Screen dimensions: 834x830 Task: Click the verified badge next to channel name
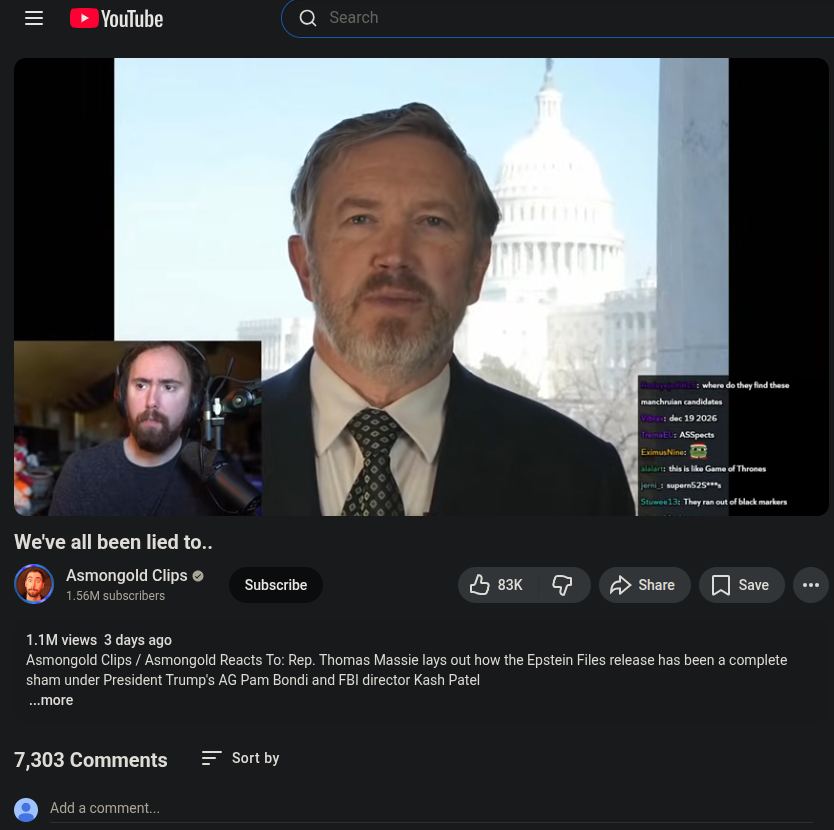click(x=198, y=576)
